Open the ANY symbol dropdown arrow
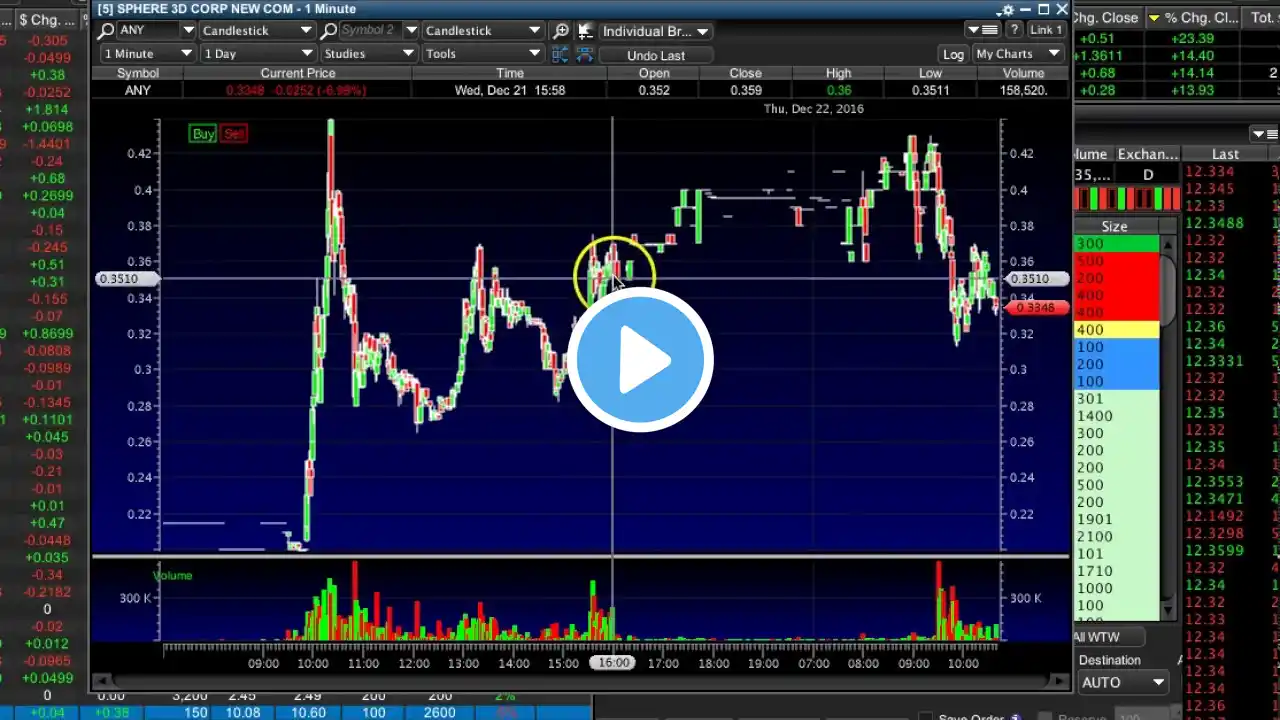The height and width of the screenshot is (720, 1280). [x=187, y=31]
